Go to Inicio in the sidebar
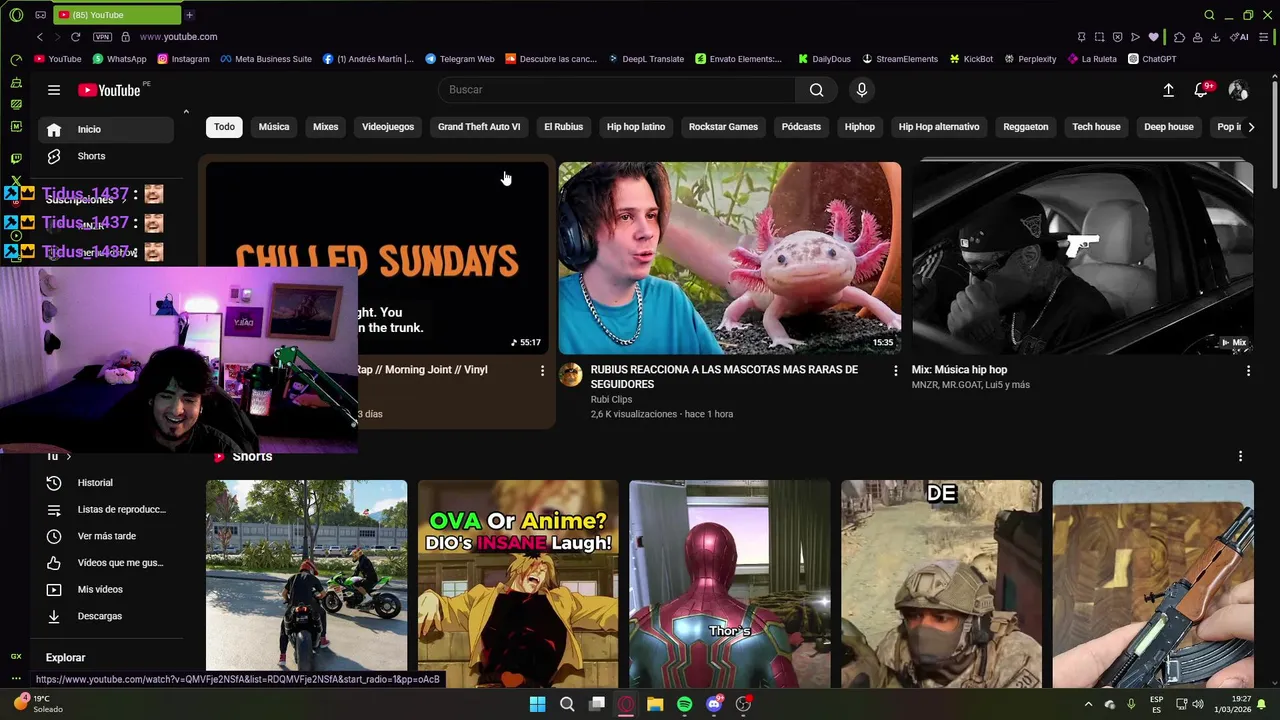 point(106,129)
